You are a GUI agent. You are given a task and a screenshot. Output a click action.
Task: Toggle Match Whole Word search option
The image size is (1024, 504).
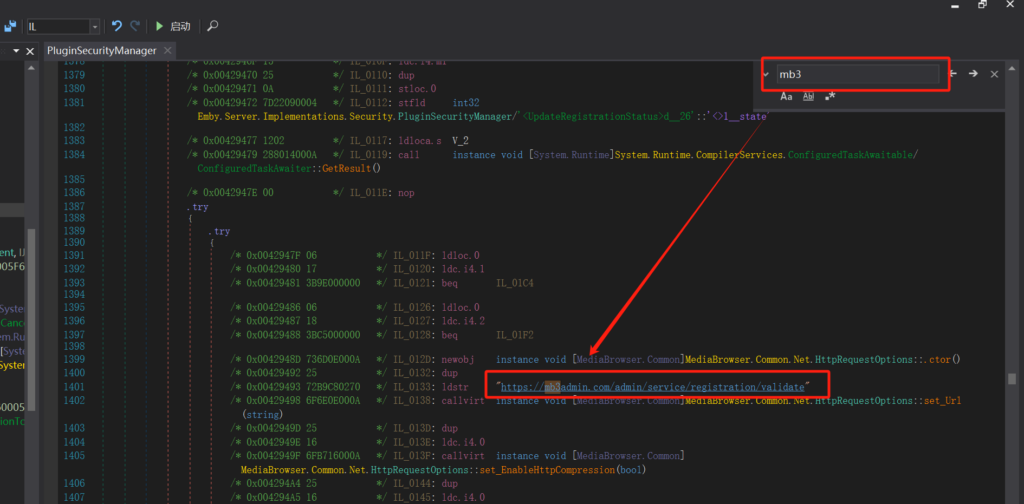[808, 97]
